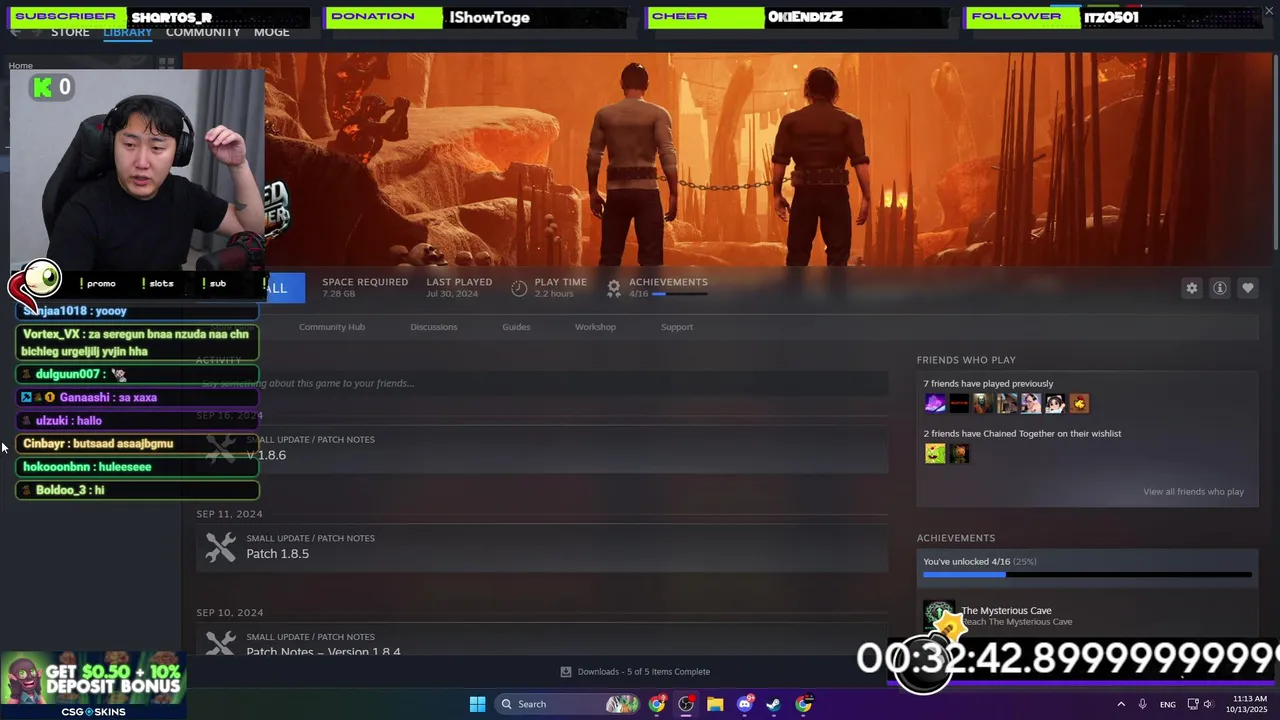Screen dimensions: 1280x720
Task: Open Discord from the taskbar
Action: pos(744,704)
